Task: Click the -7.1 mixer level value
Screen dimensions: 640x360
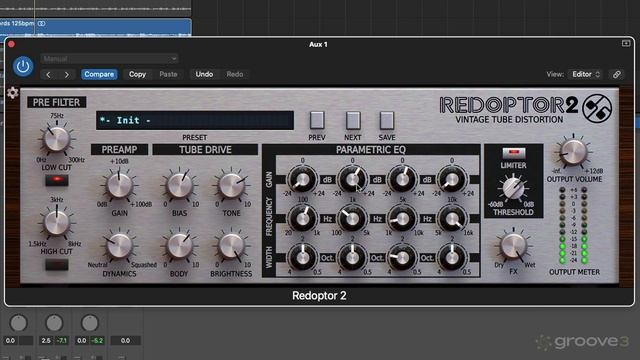Action: point(62,340)
